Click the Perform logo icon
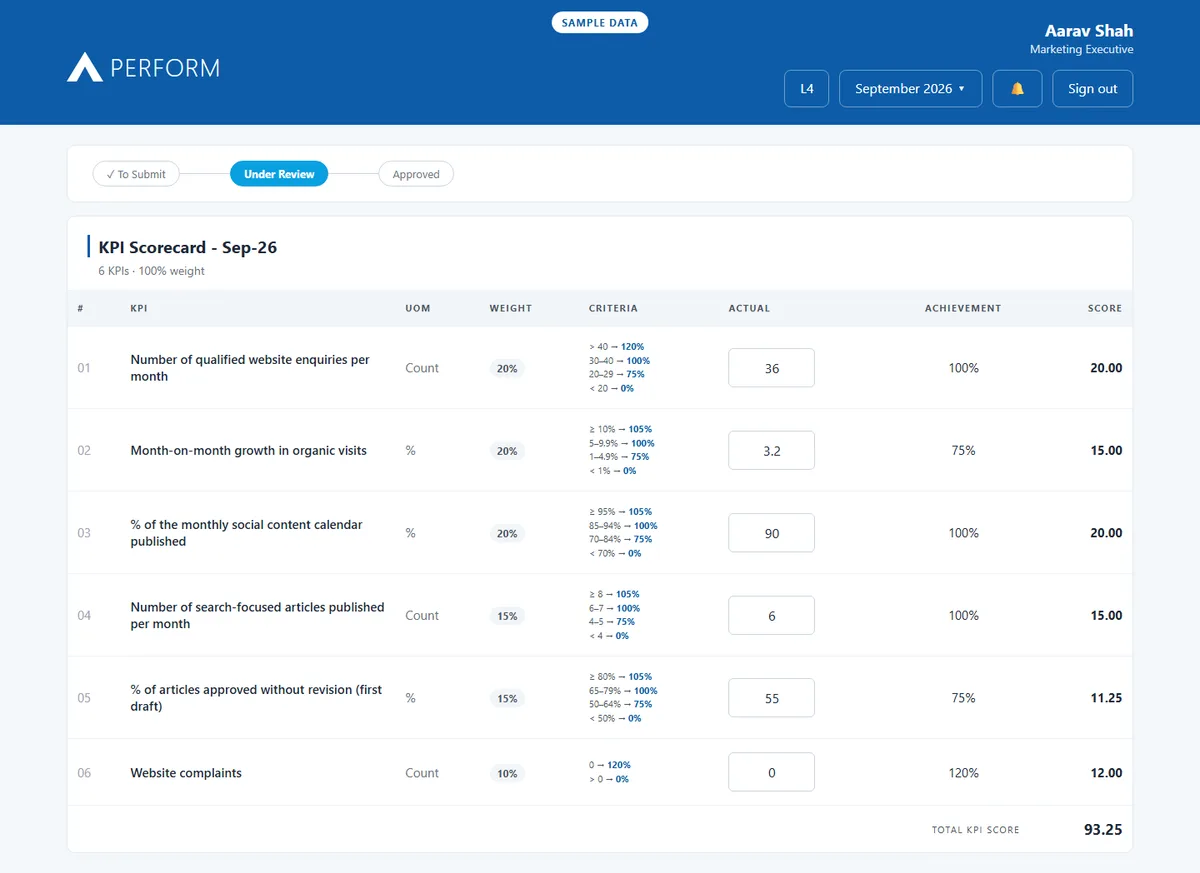Screen dimensions: 1200x873 [x=85, y=67]
